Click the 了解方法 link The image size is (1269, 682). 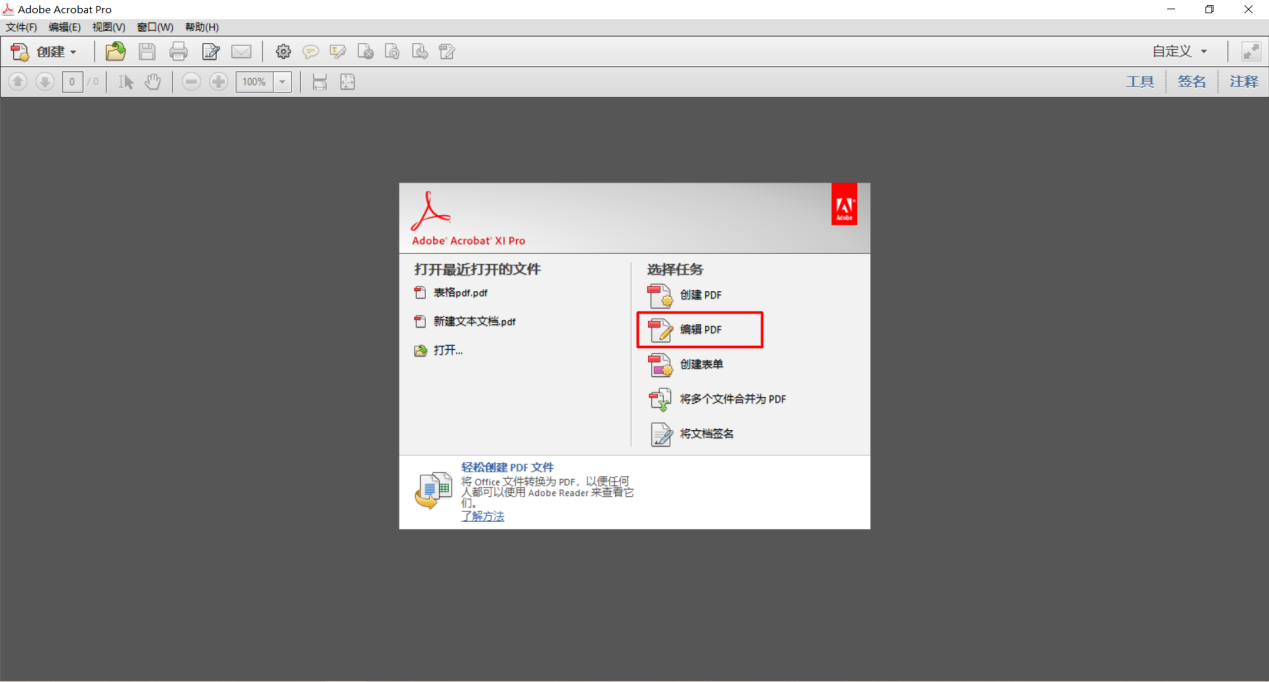(482, 517)
